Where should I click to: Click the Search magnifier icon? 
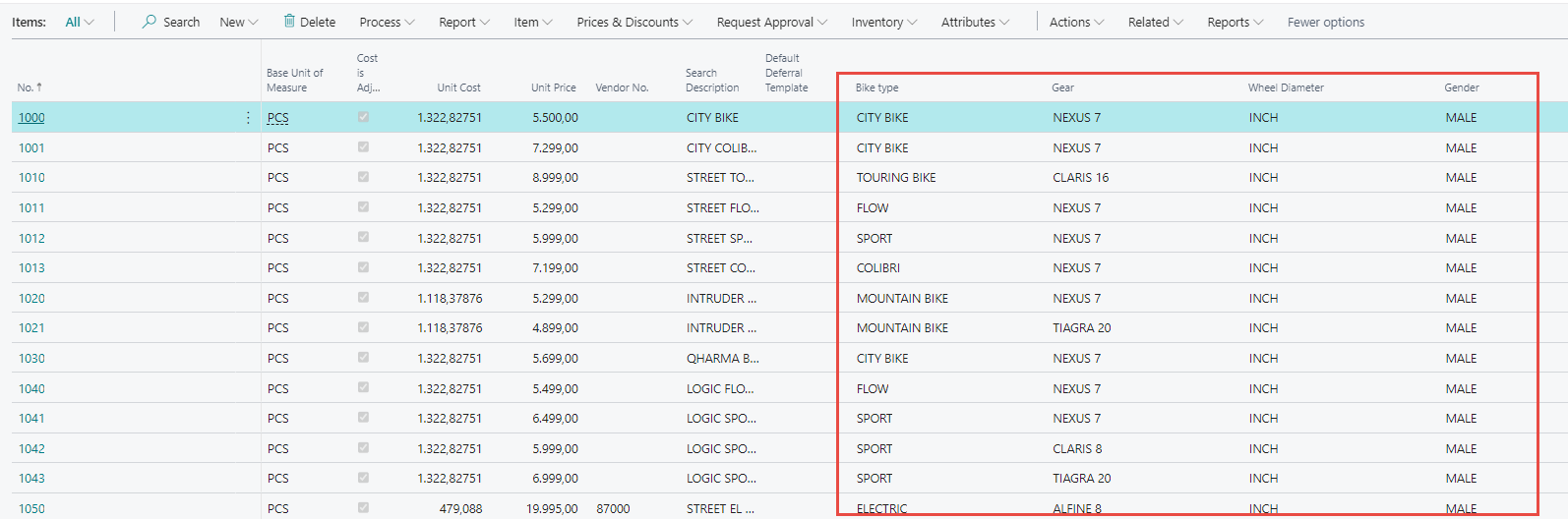point(150,22)
